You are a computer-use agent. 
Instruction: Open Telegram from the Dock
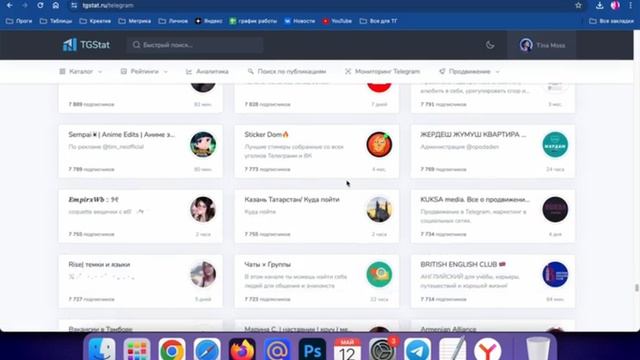click(x=418, y=350)
